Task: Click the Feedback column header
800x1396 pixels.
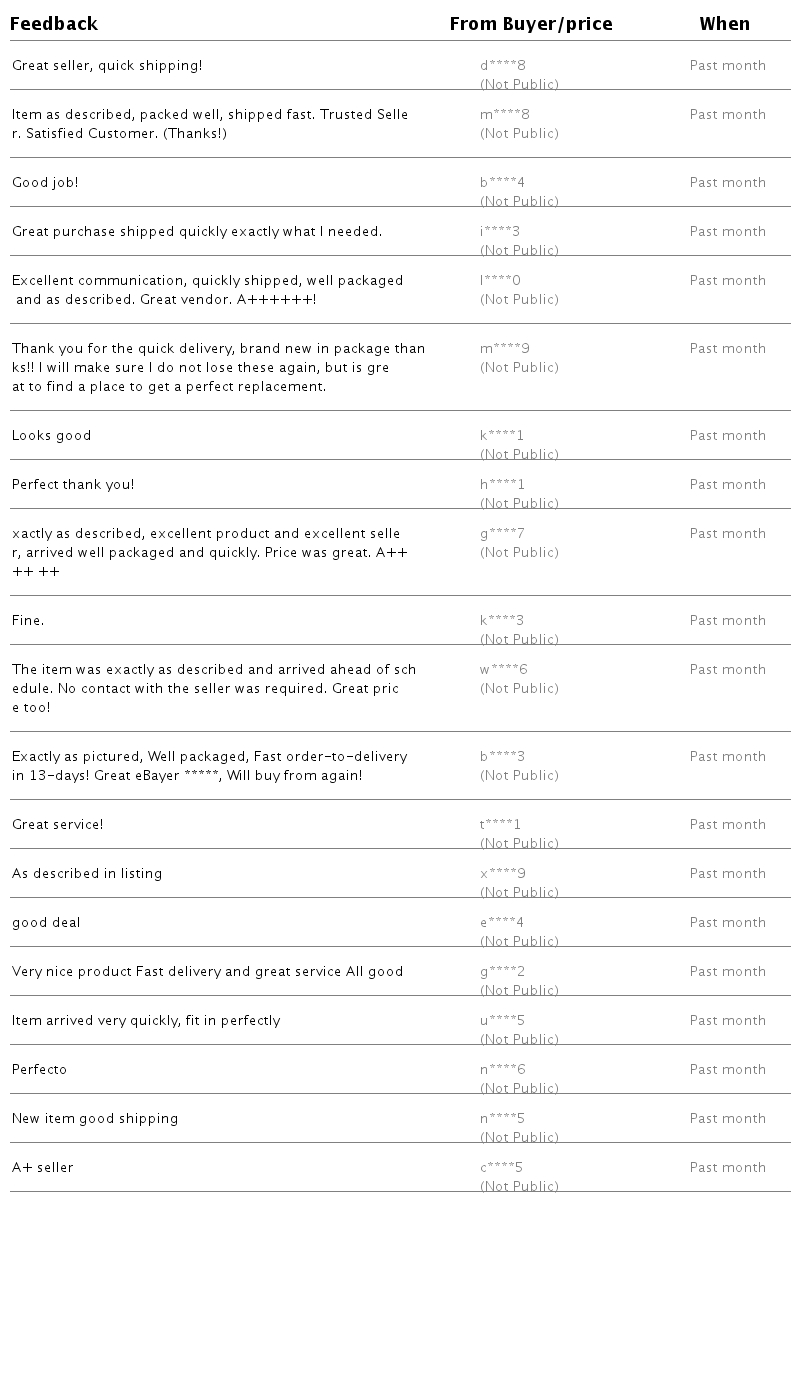Action: click(54, 24)
